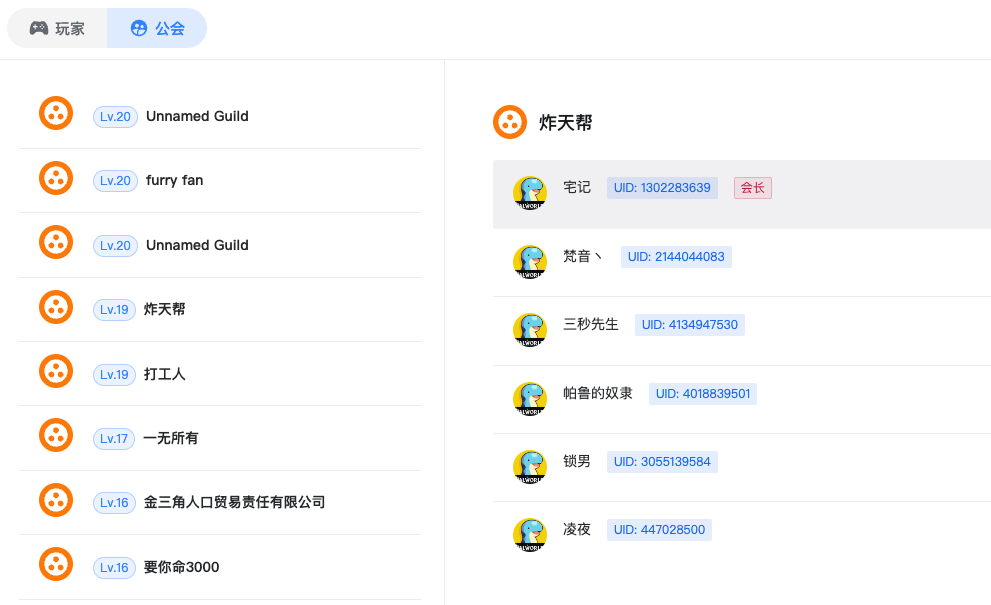Click the orange icon for 打工人 guild
The height and width of the screenshot is (605, 991).
[x=56, y=371]
